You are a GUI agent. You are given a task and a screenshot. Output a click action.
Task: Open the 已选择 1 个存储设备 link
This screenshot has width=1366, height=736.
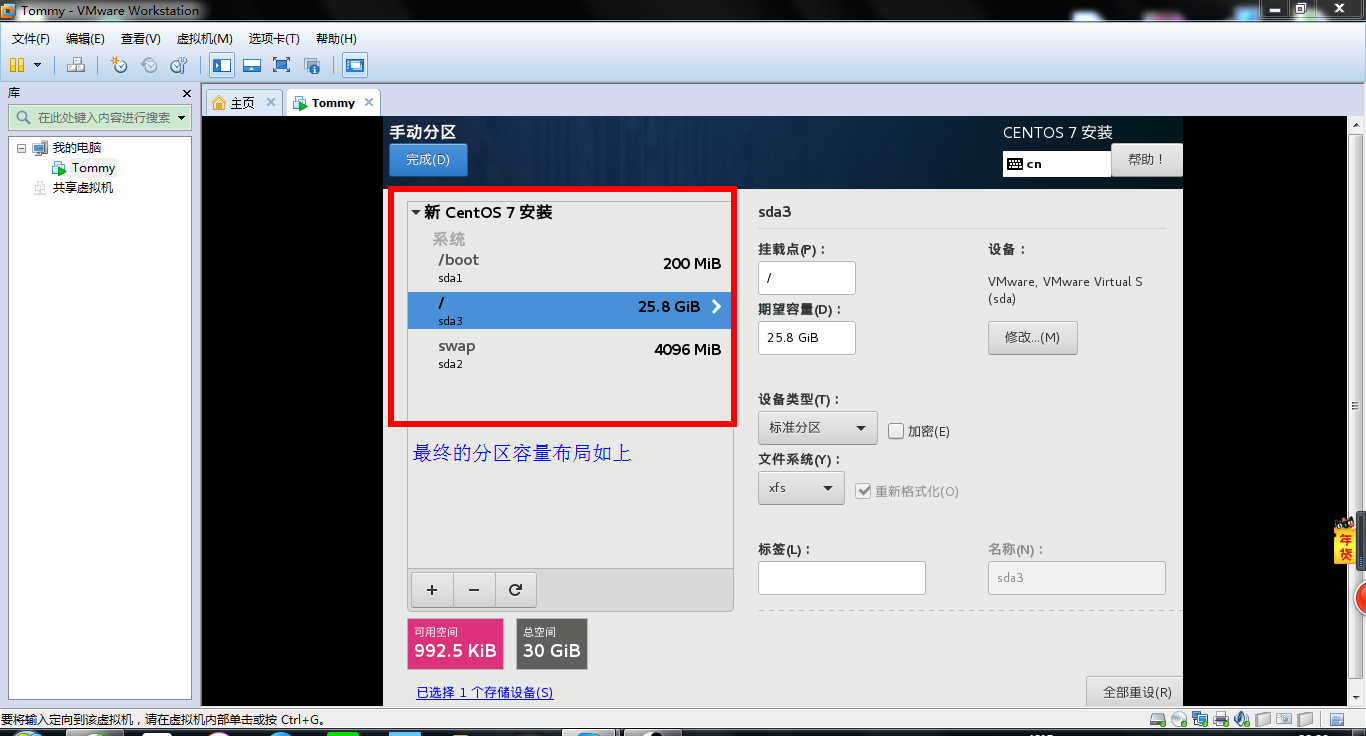(x=485, y=692)
